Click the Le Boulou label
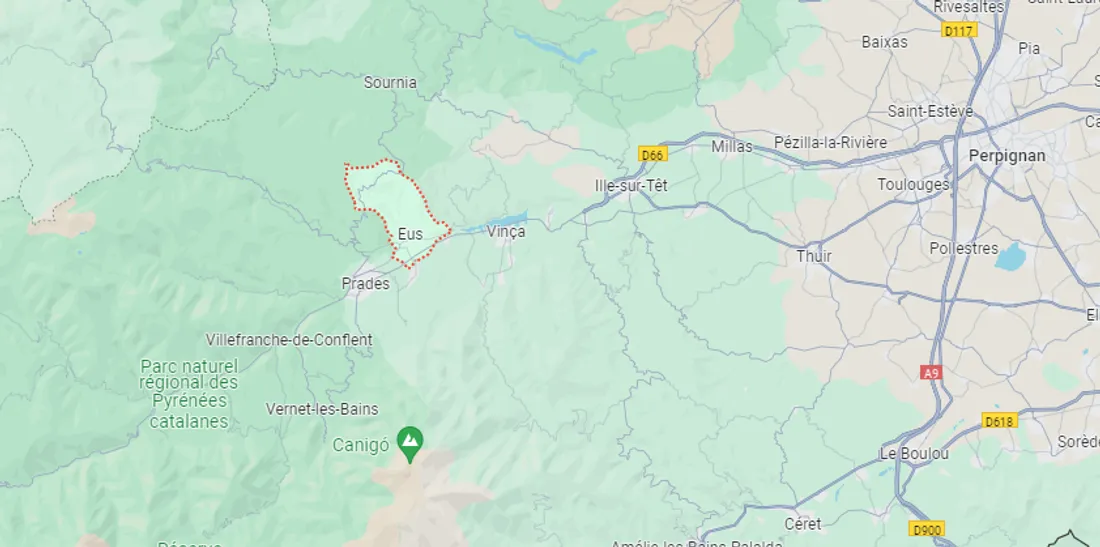Viewport: 1100px width, 547px height. point(914,454)
